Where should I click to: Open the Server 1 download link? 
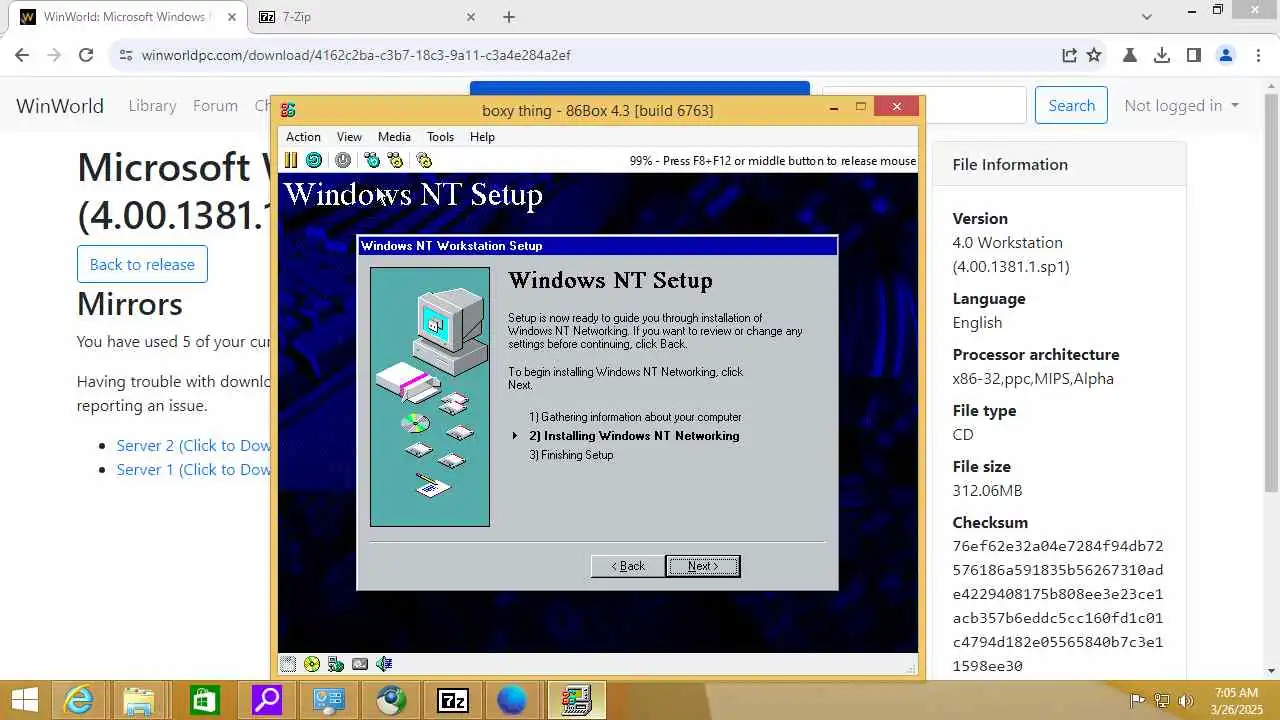point(194,470)
